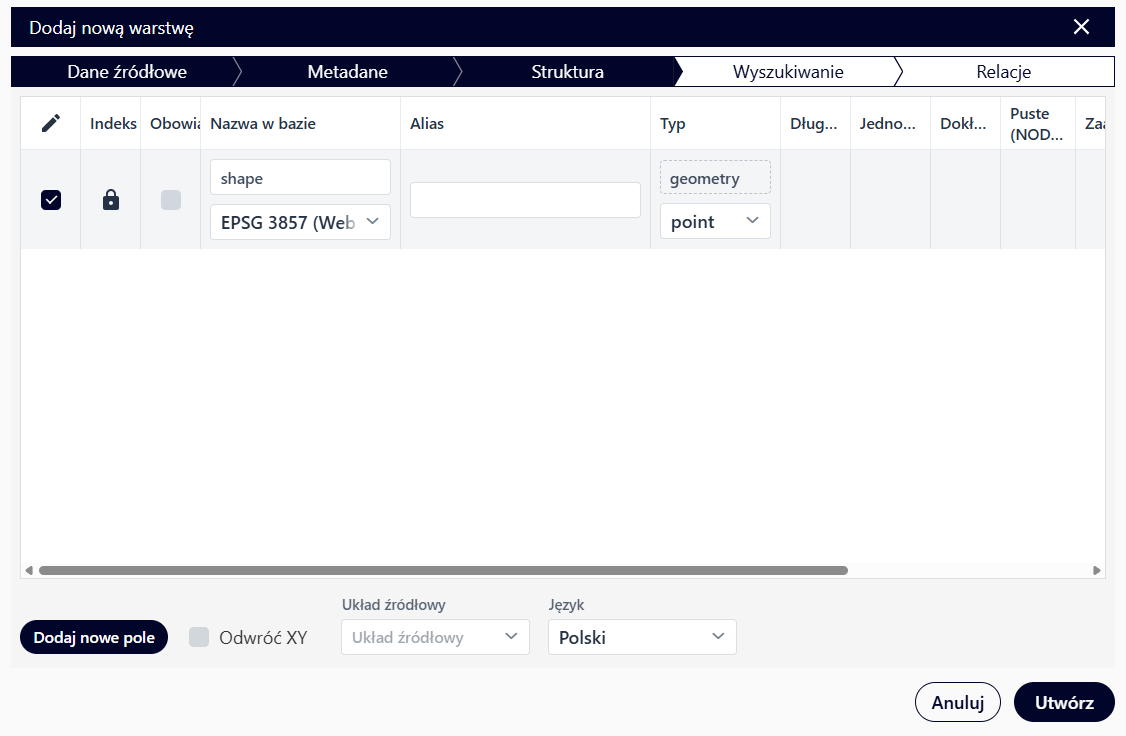
Task: Switch to the Metadane step
Action: (x=347, y=72)
